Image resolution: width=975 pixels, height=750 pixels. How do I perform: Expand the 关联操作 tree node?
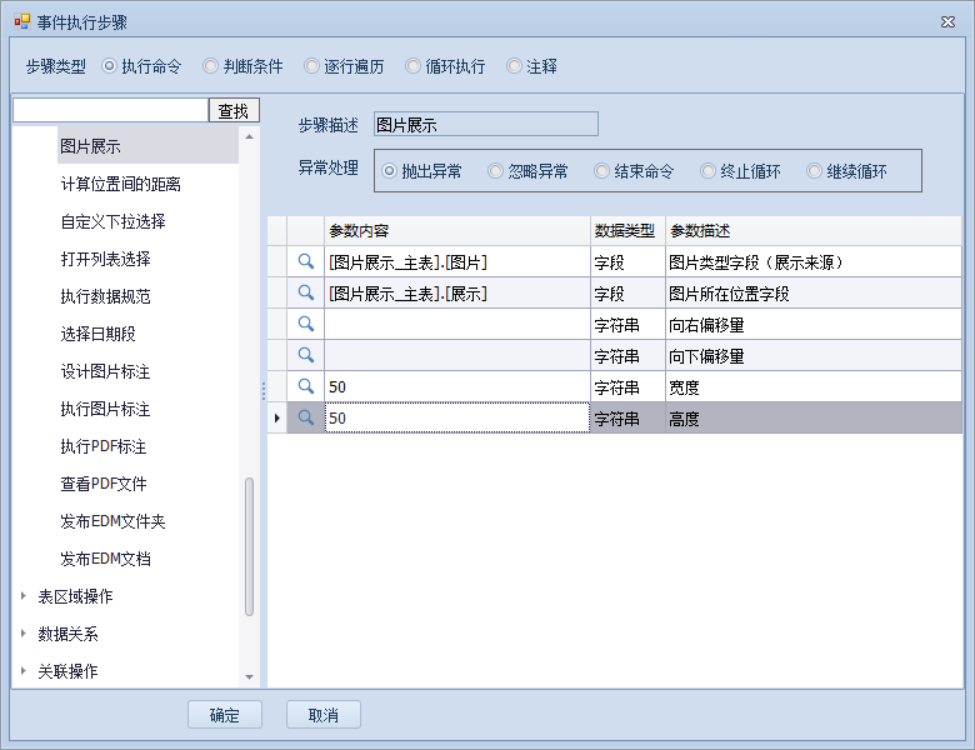pyautogui.click(x=24, y=671)
